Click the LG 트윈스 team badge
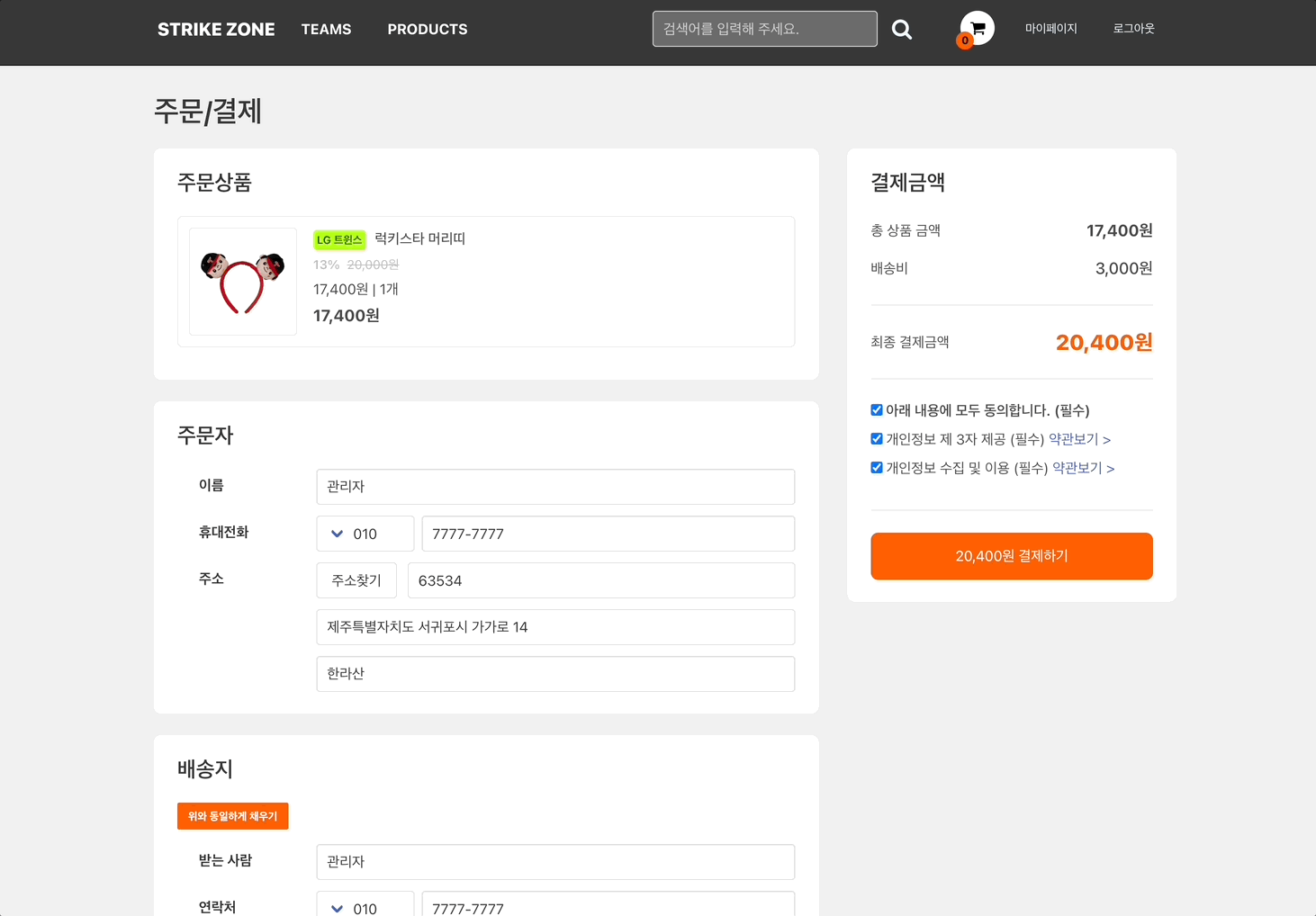Image resolution: width=1316 pixels, height=916 pixels. tap(338, 239)
